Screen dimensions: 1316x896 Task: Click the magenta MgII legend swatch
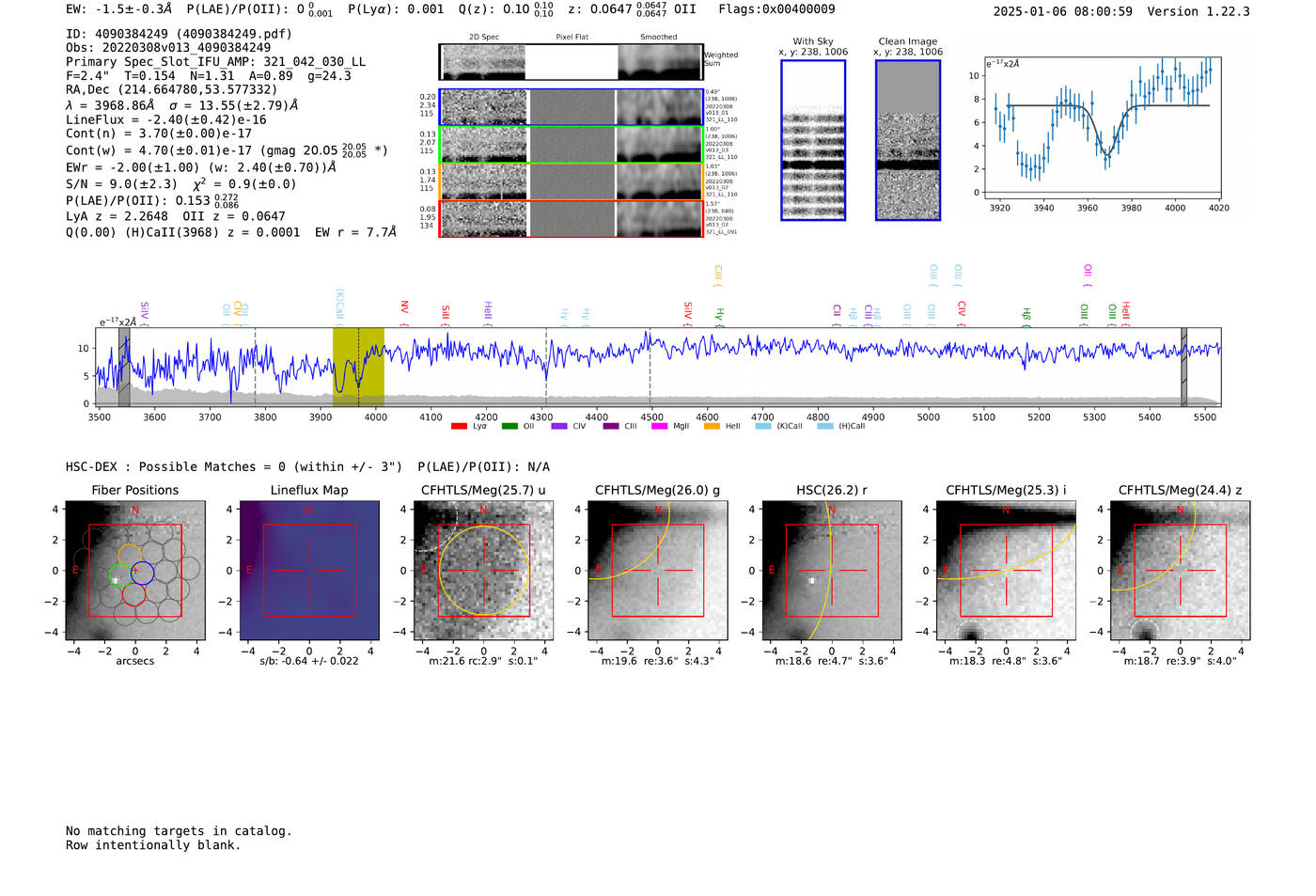(x=660, y=426)
